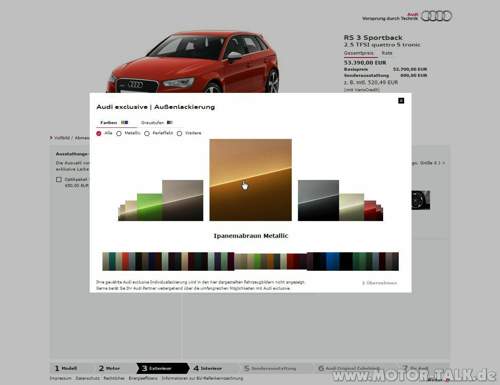Choose the cream swatch on the right
Screen dimensions: 500x385
click(x=352, y=207)
